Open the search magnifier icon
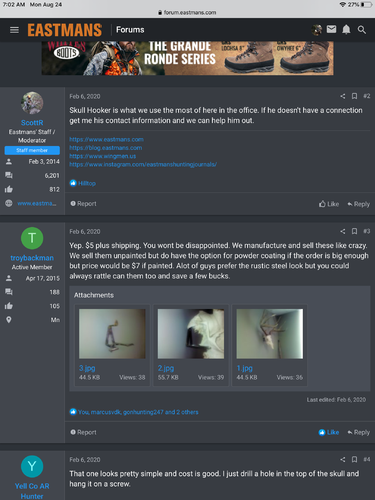Image resolution: width=375 pixels, height=500 pixels. pos(362,30)
